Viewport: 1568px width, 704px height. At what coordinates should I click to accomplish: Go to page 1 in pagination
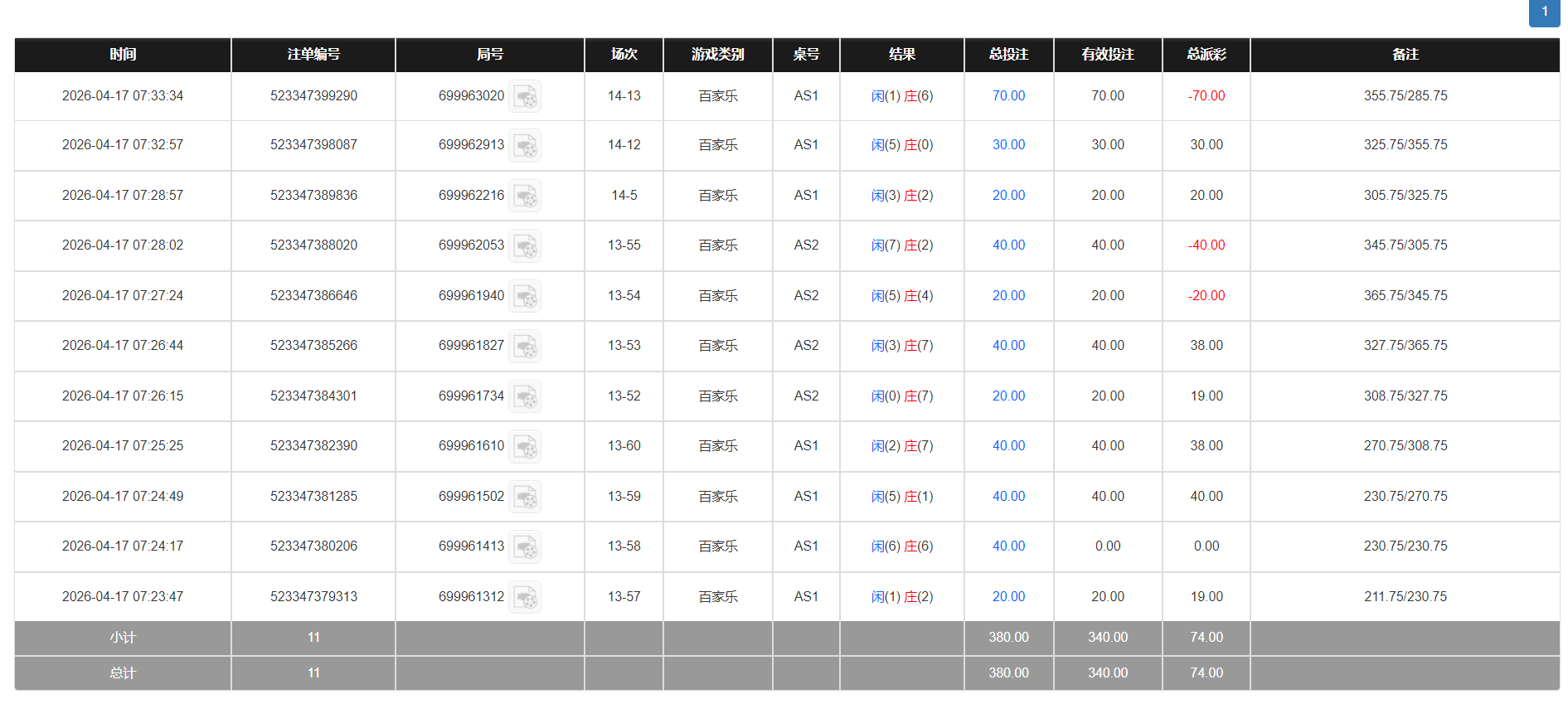[x=1544, y=12]
